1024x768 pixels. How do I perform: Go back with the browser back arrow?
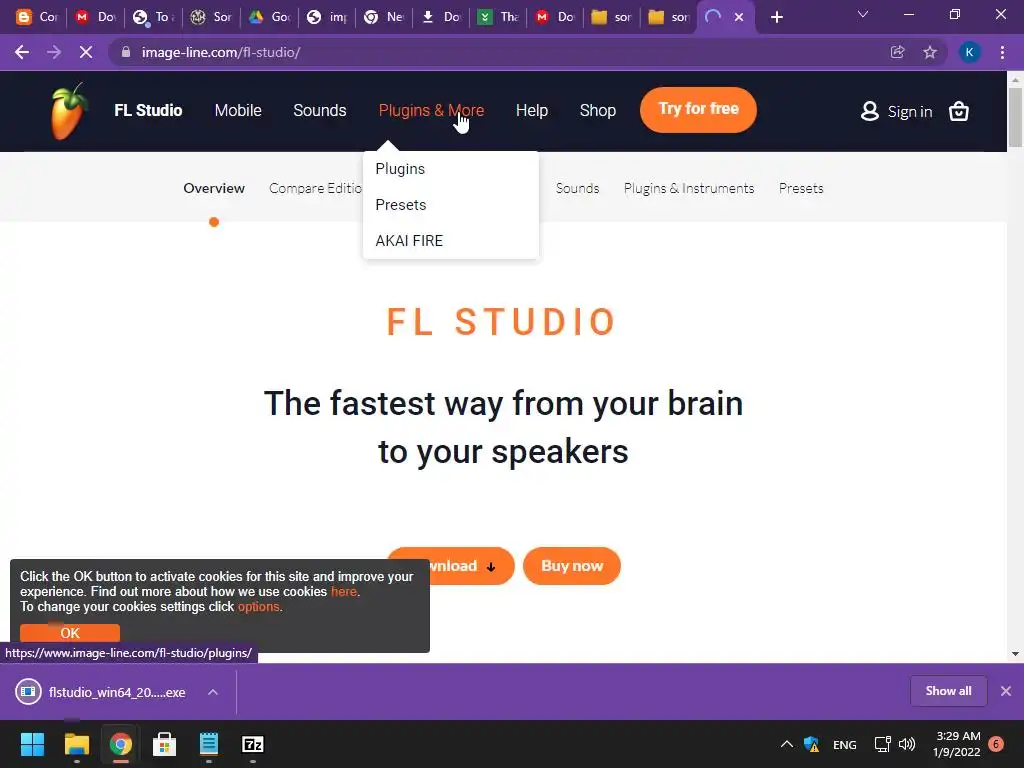click(22, 52)
